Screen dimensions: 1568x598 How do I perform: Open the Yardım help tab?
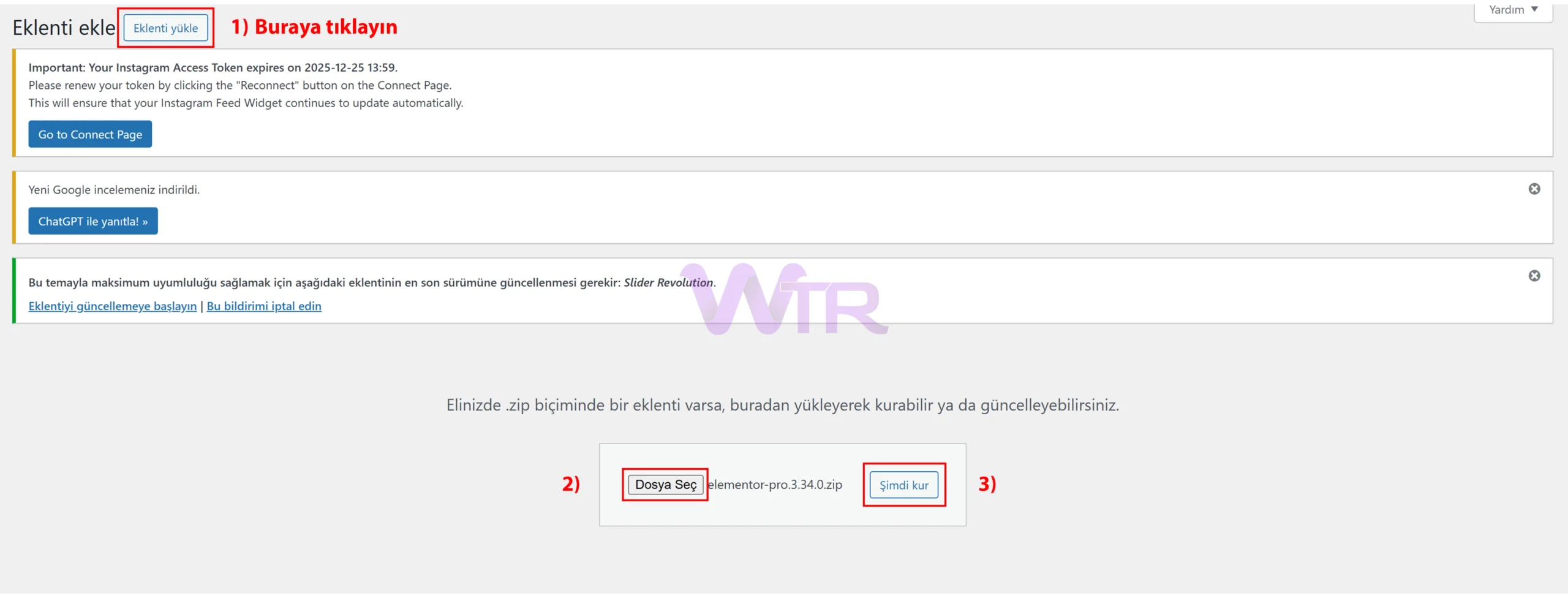1506,10
